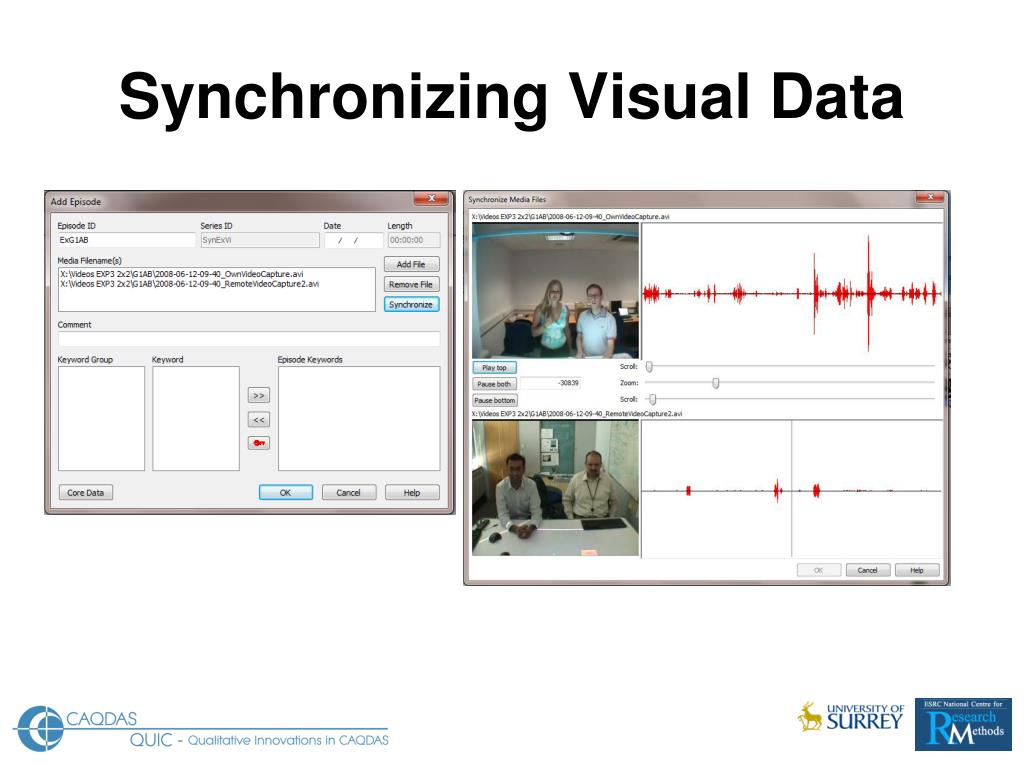Cancel the Add Episode dialog
The height and width of the screenshot is (768, 1024).
(x=349, y=492)
